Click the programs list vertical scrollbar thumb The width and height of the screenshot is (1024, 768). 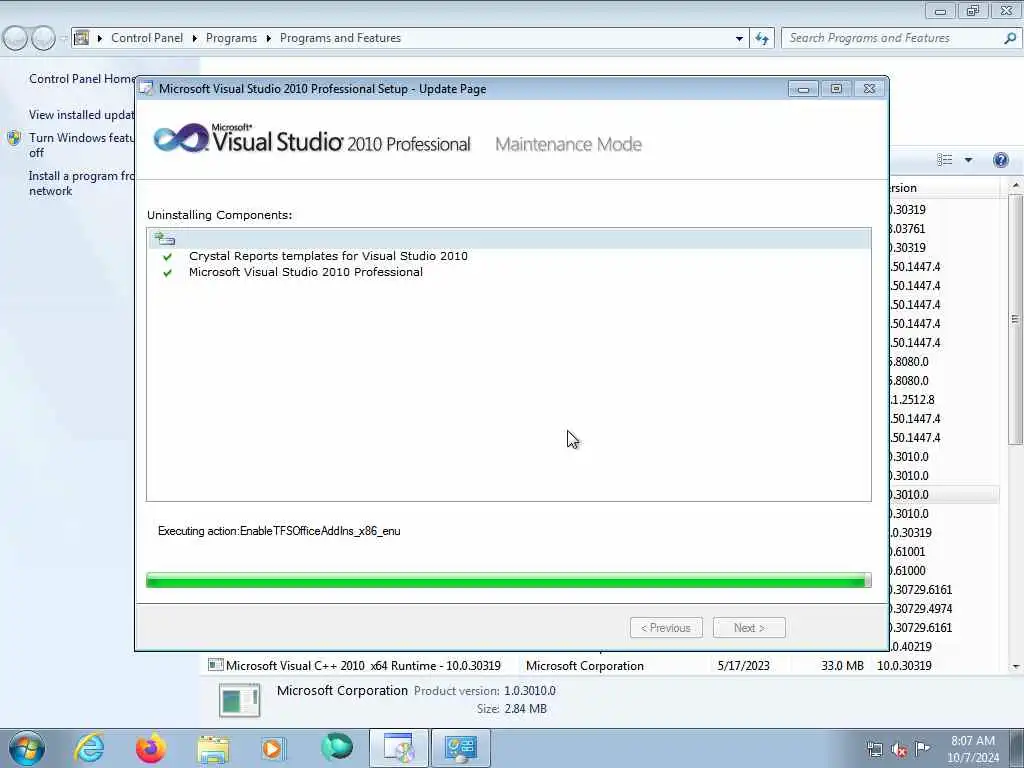click(x=1016, y=320)
